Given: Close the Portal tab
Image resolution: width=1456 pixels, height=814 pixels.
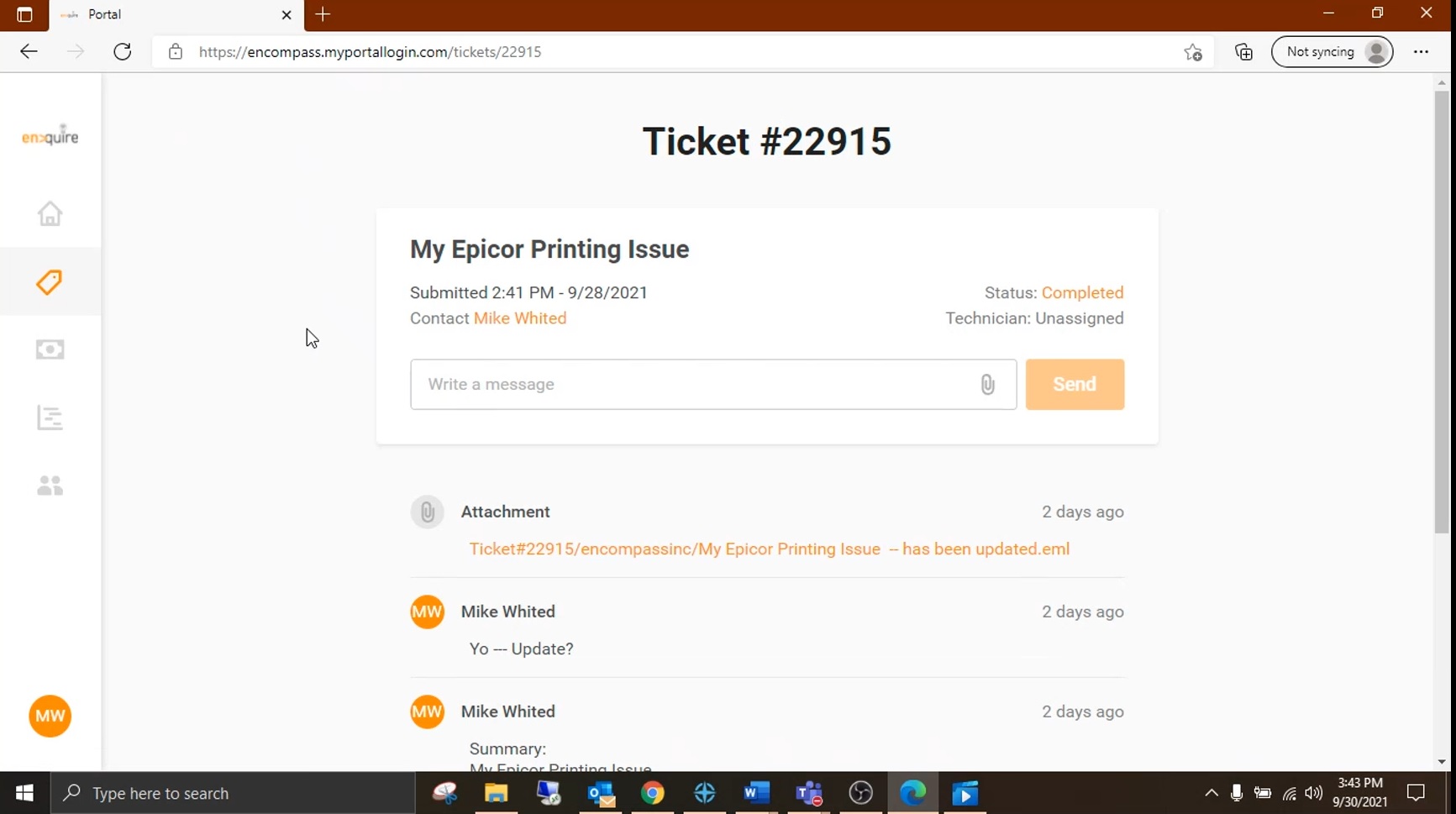Looking at the screenshot, I should point(286,14).
